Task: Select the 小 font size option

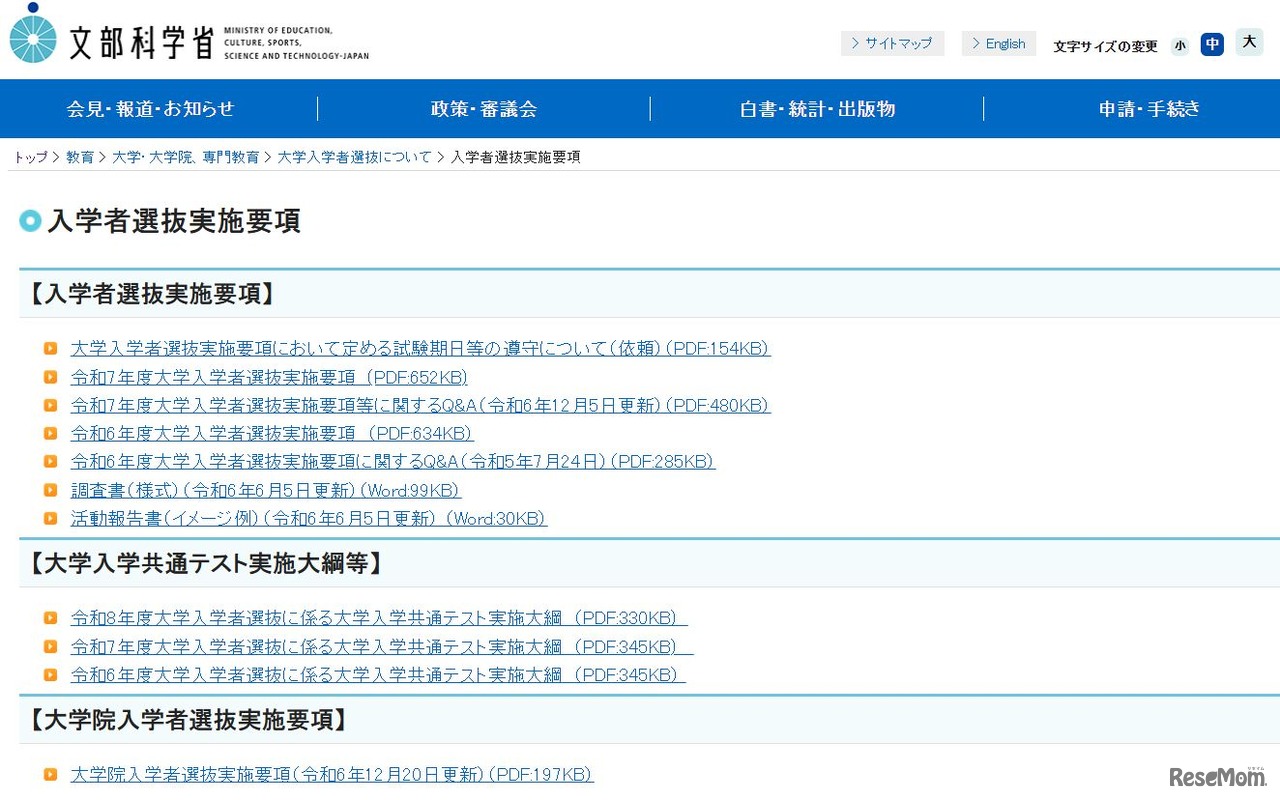Action: (x=1180, y=45)
